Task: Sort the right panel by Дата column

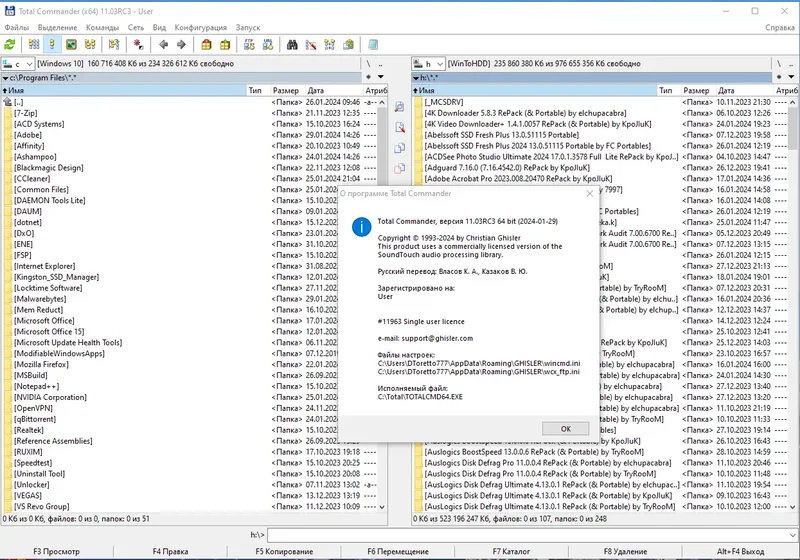Action: 745,90
